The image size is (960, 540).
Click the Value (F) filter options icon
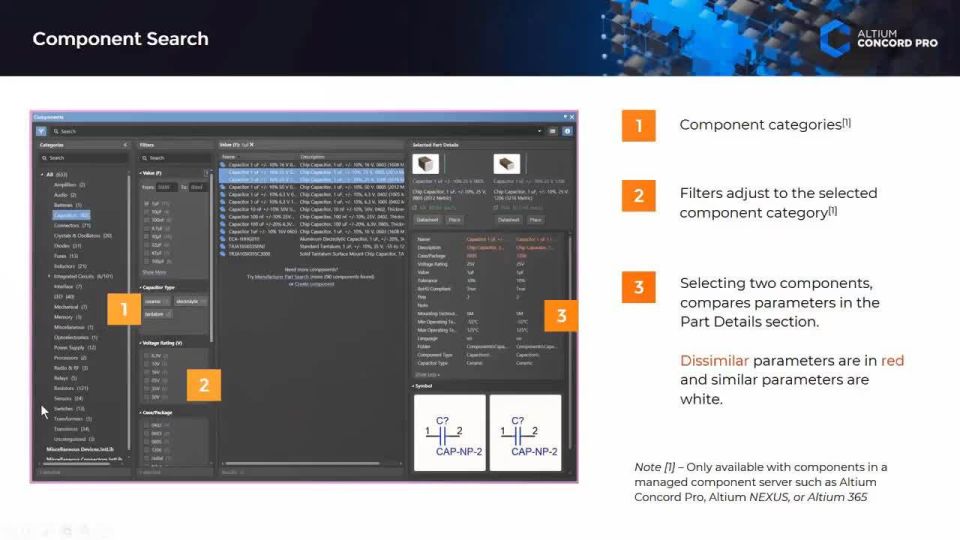pos(206,173)
